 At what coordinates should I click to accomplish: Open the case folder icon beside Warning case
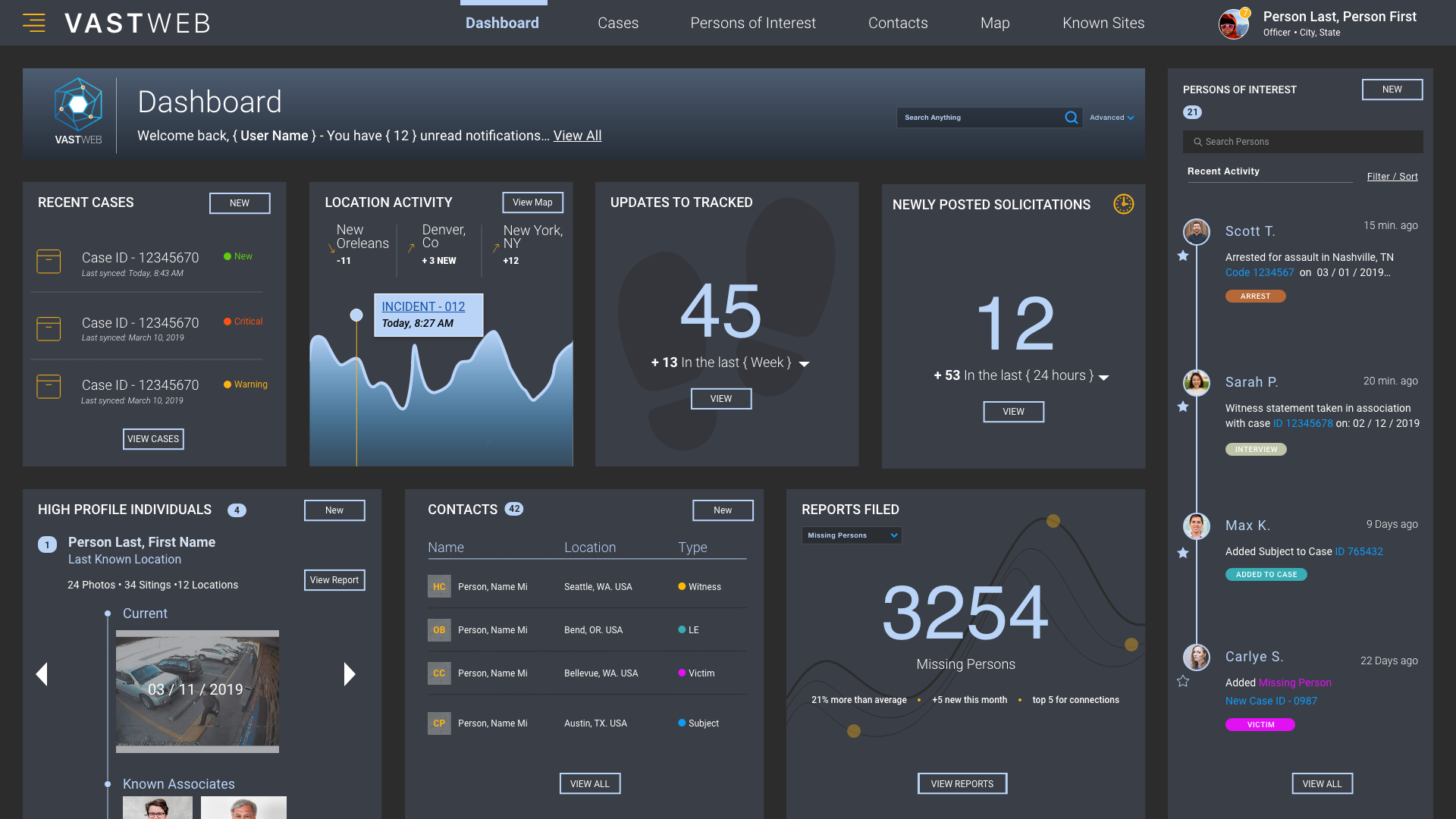(49, 386)
